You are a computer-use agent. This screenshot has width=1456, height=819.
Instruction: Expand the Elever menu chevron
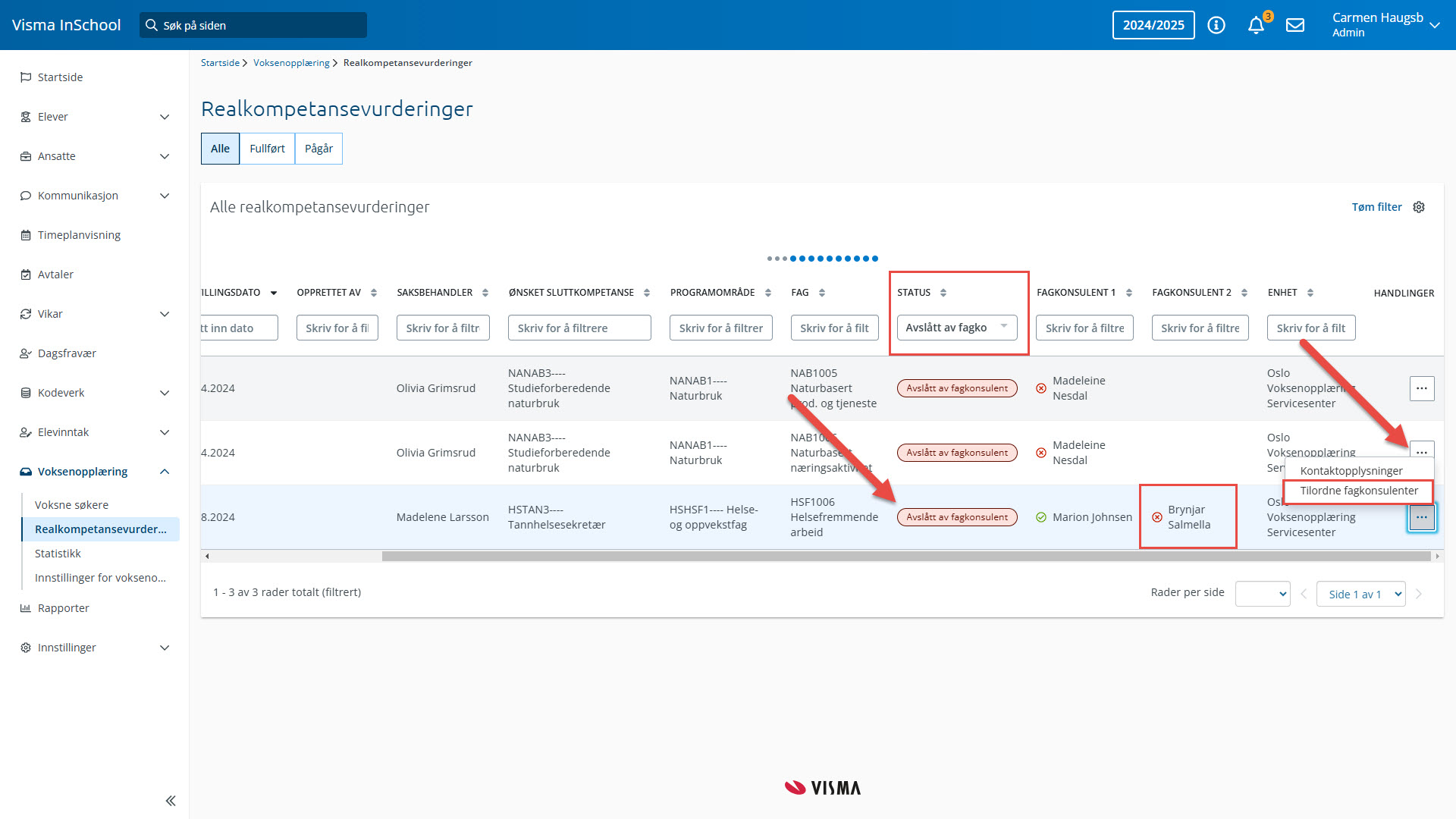pyautogui.click(x=165, y=117)
